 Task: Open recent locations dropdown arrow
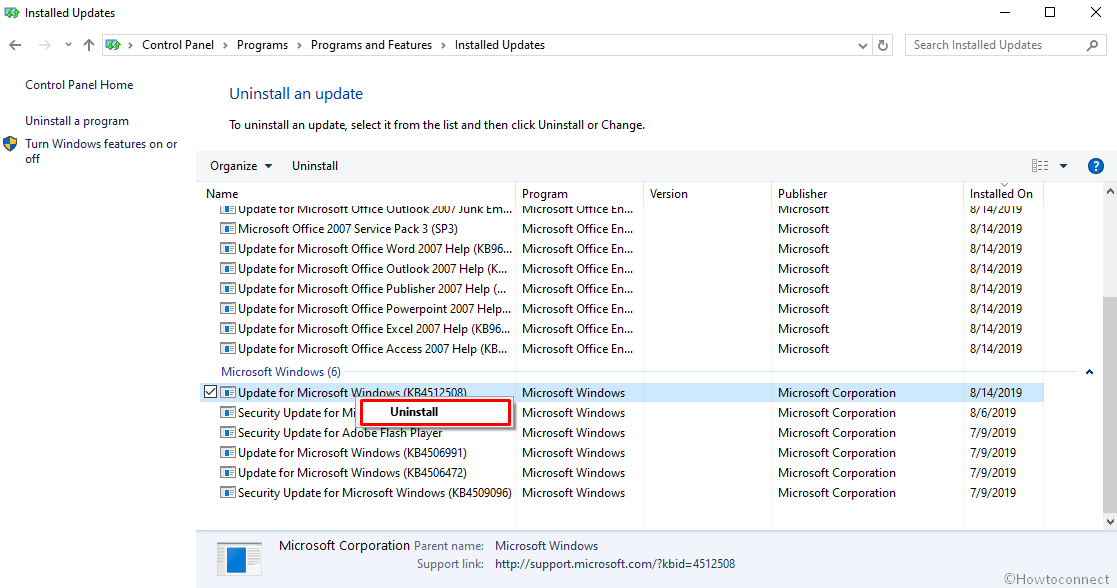pos(68,45)
